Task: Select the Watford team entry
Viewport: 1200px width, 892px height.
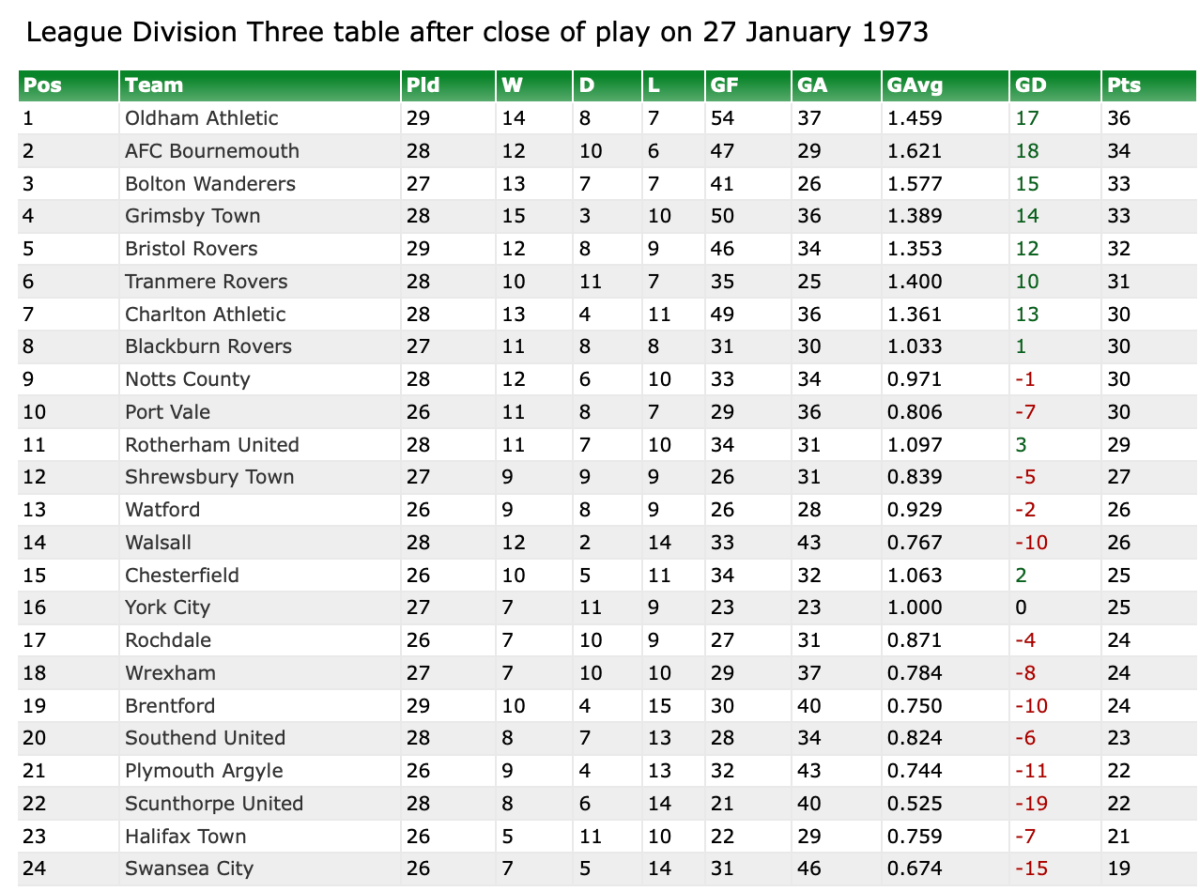Action: coord(162,509)
